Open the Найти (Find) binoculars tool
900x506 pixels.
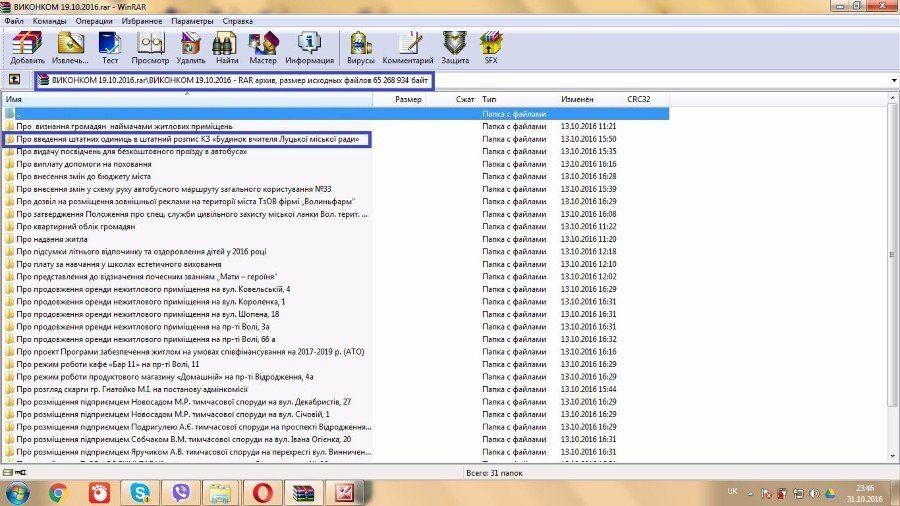pos(226,46)
